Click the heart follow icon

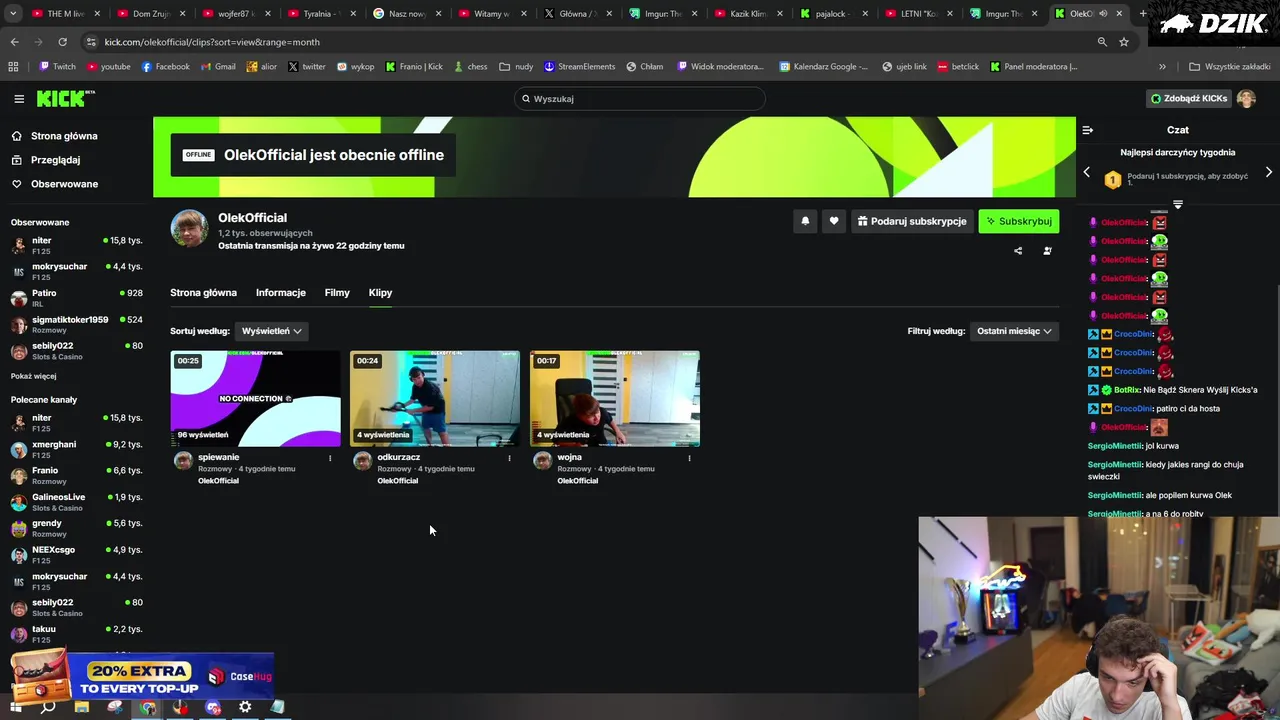click(x=834, y=221)
